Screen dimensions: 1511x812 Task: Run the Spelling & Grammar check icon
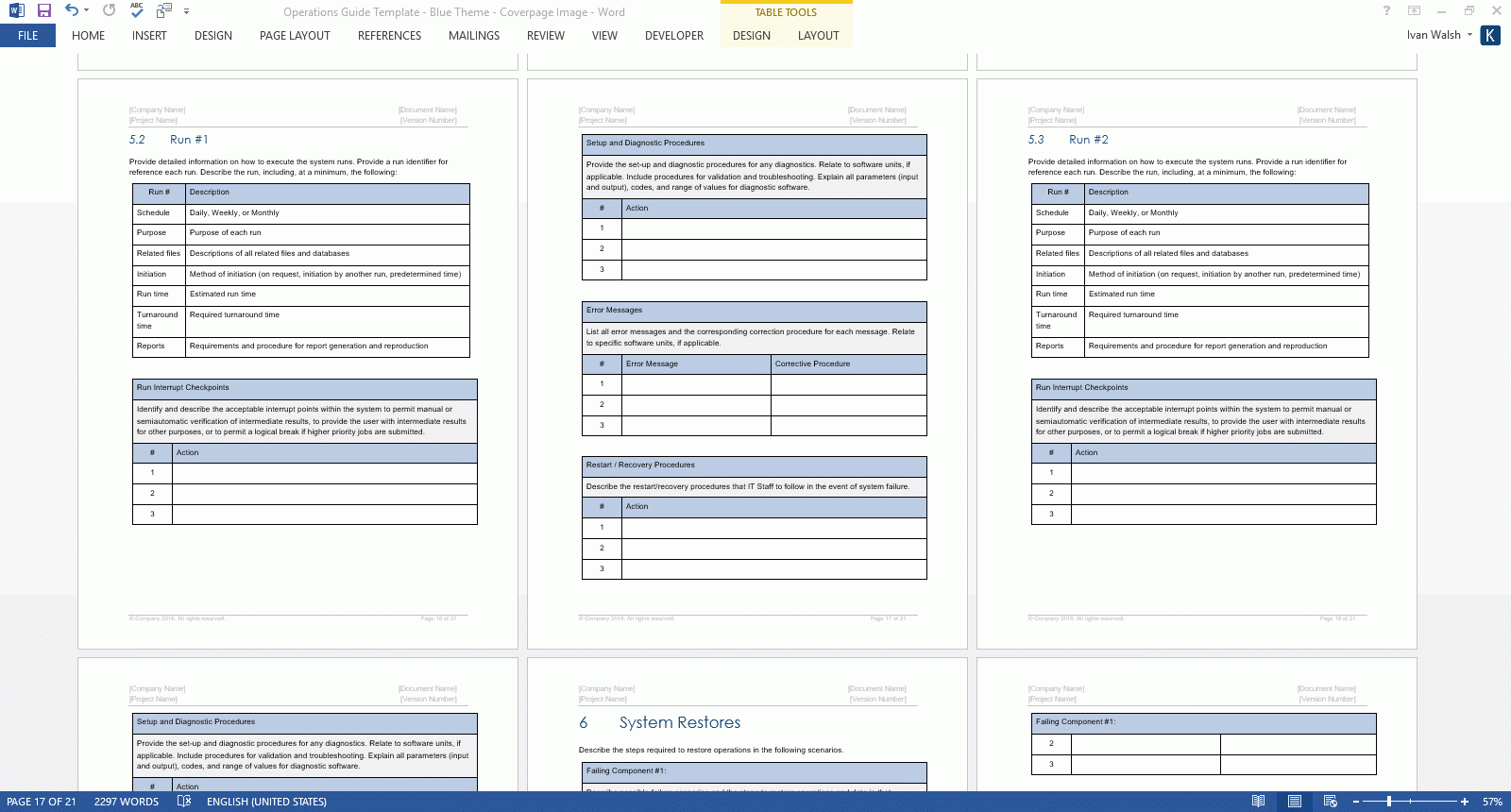(x=137, y=10)
